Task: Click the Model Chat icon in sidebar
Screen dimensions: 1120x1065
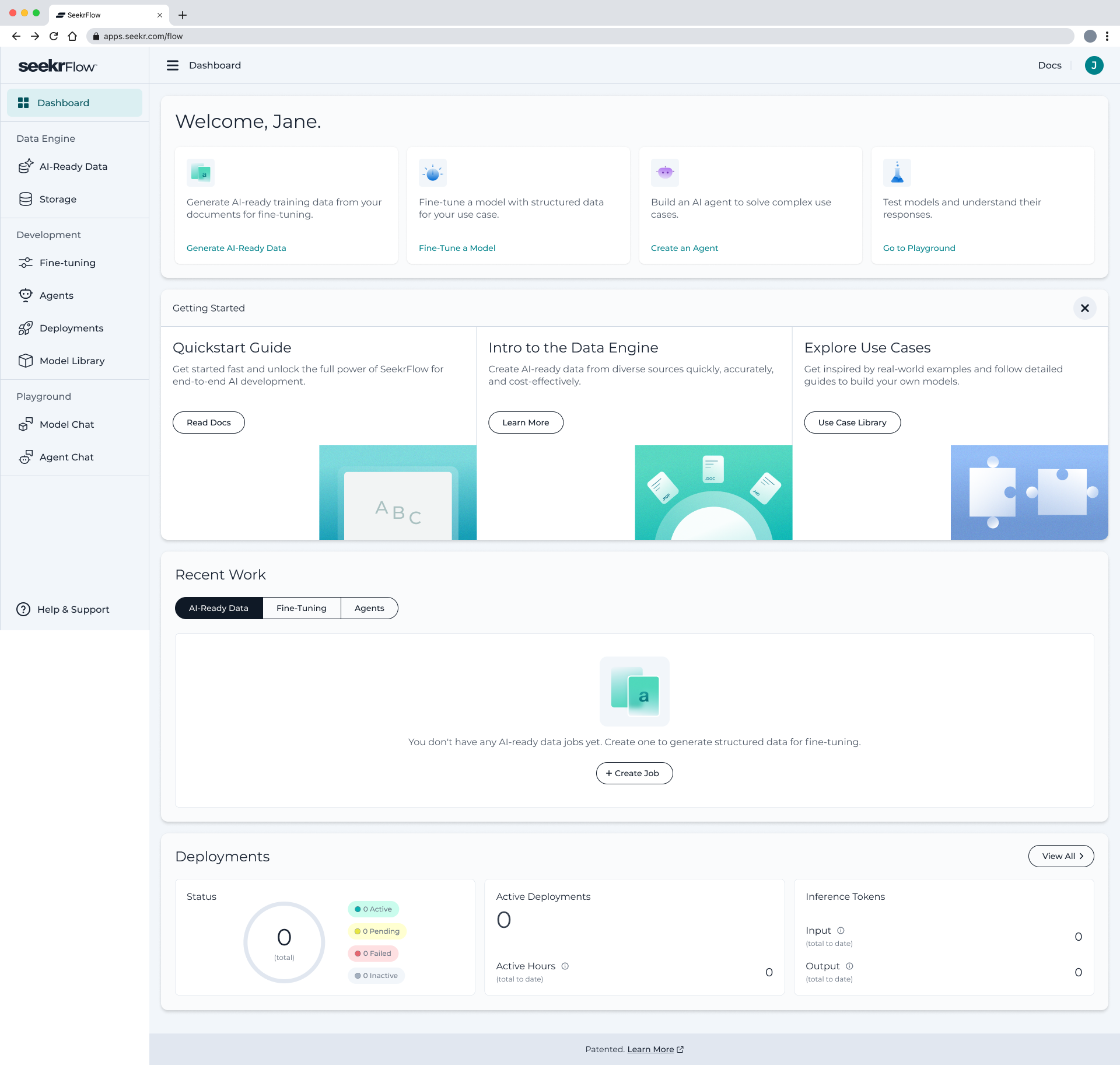Action: pyautogui.click(x=26, y=424)
